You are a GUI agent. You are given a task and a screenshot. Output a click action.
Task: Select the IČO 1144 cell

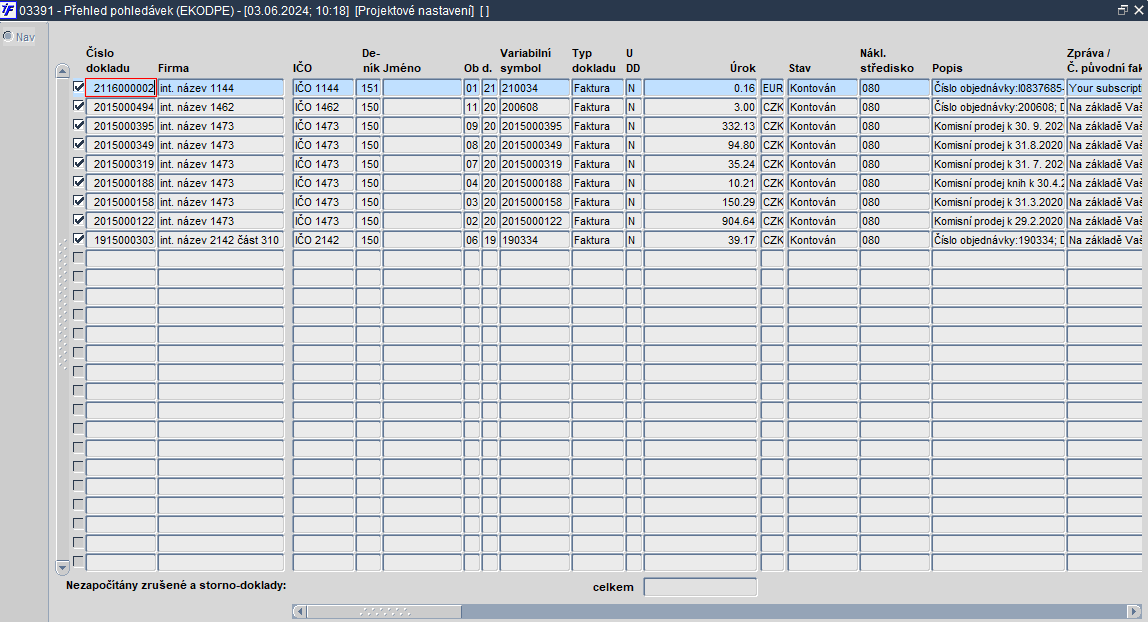pos(323,88)
